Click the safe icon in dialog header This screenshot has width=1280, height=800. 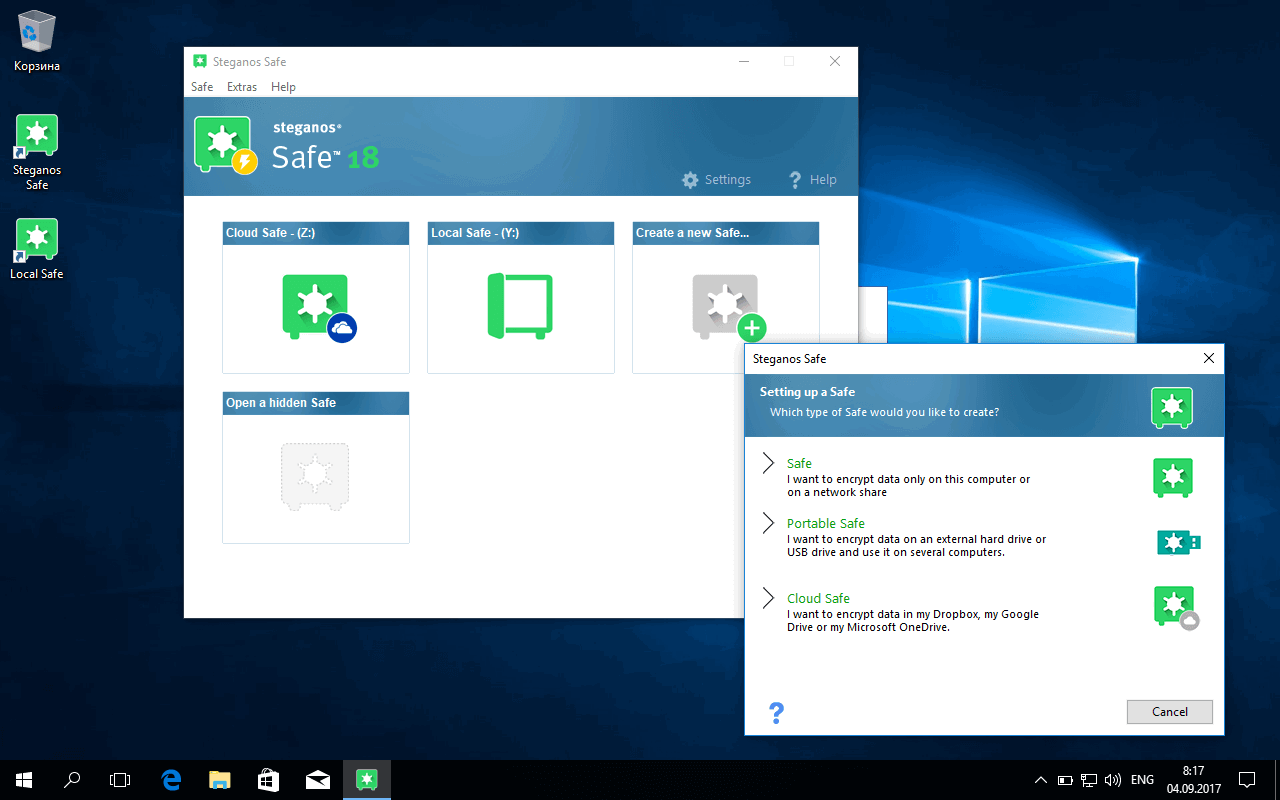1172,407
